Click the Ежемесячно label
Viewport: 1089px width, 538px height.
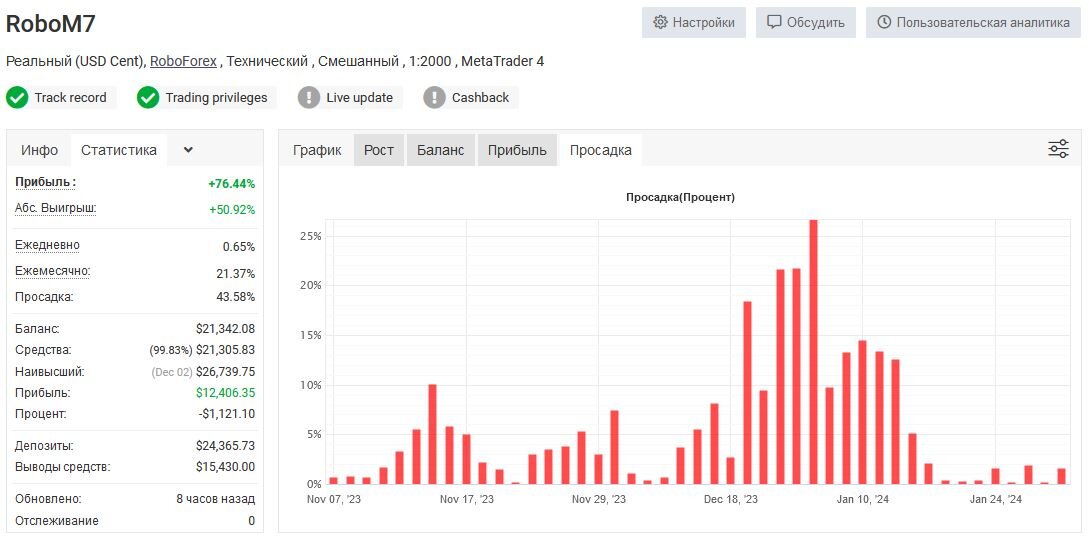tap(53, 271)
